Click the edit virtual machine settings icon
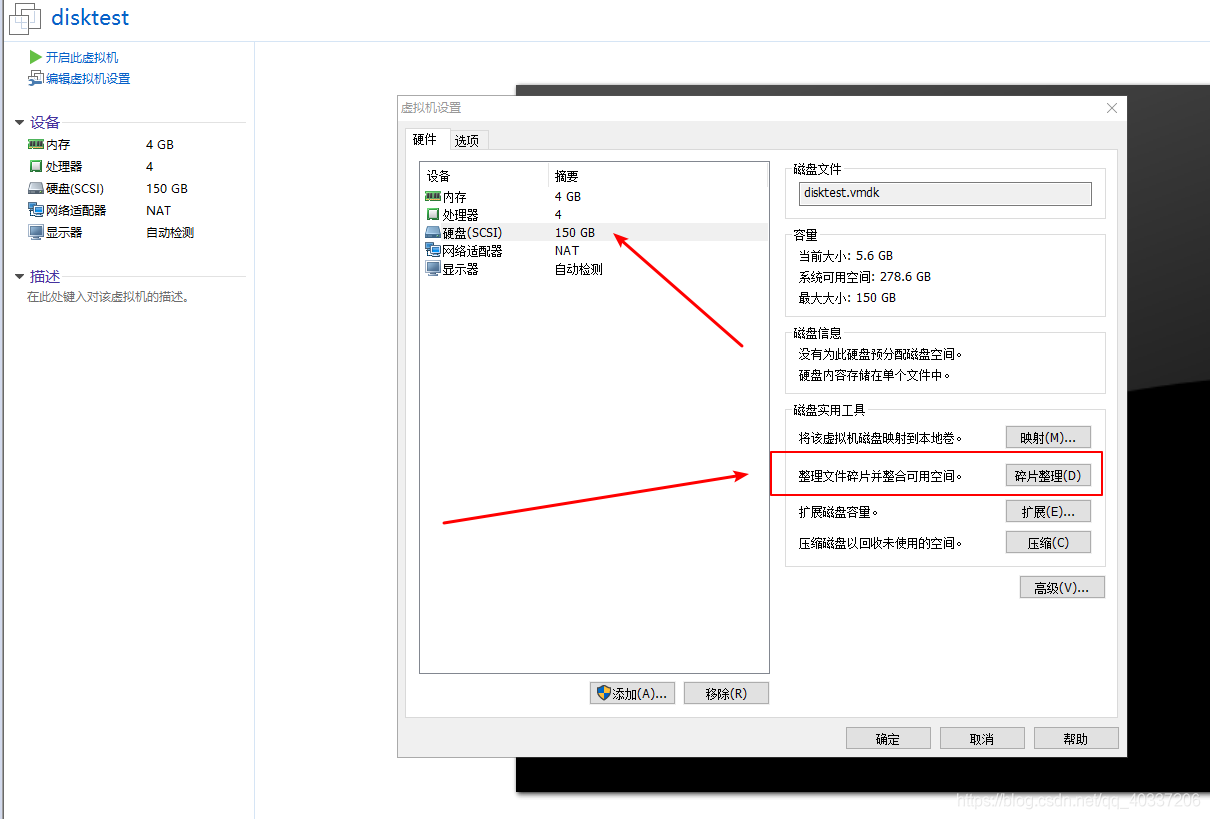 tap(36, 79)
